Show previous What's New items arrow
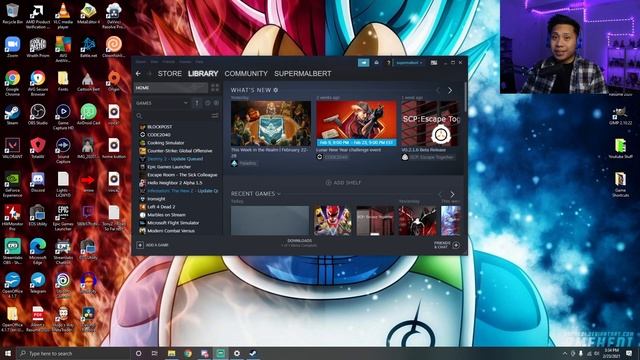 click(438, 90)
